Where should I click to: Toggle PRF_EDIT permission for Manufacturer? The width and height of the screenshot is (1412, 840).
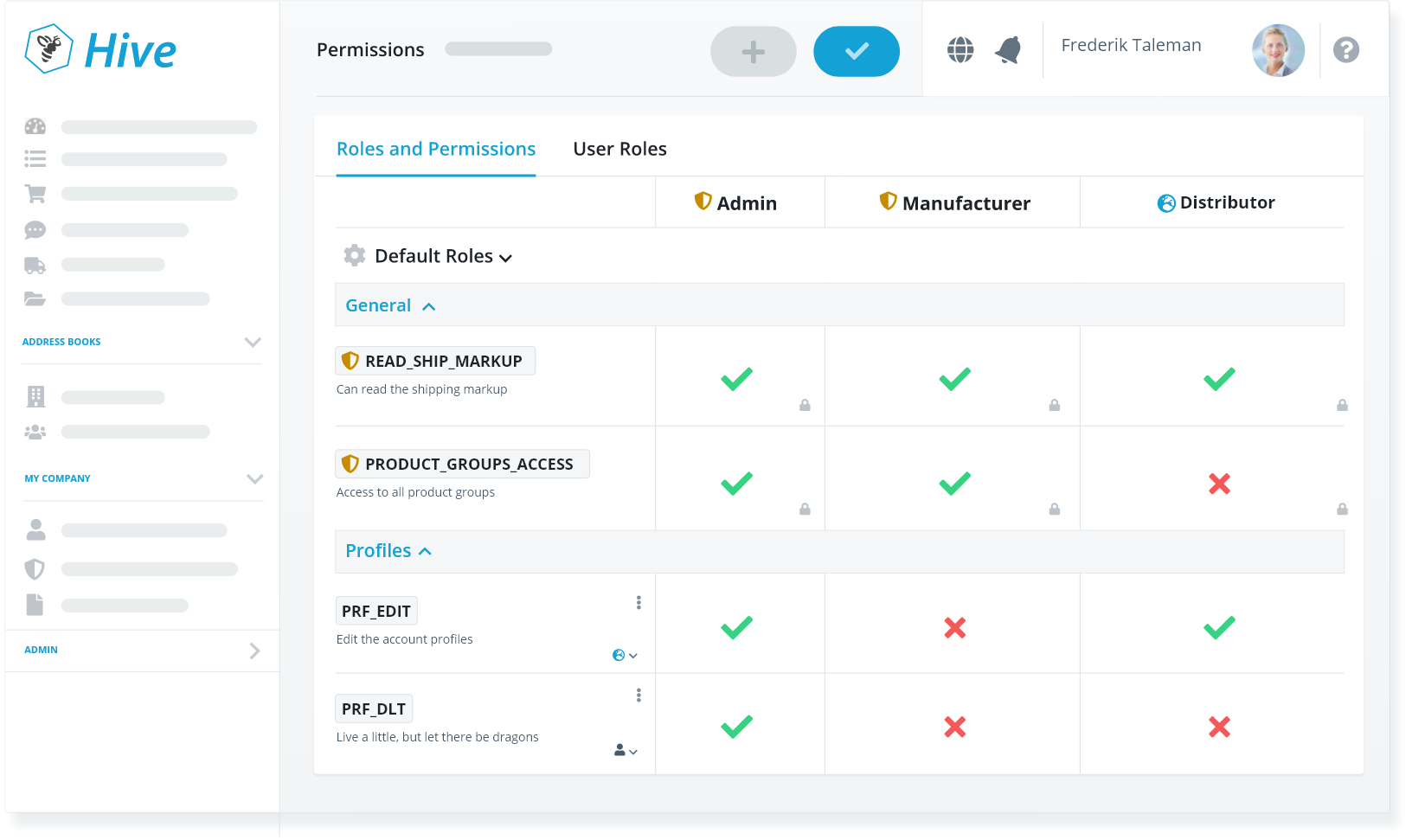point(954,627)
